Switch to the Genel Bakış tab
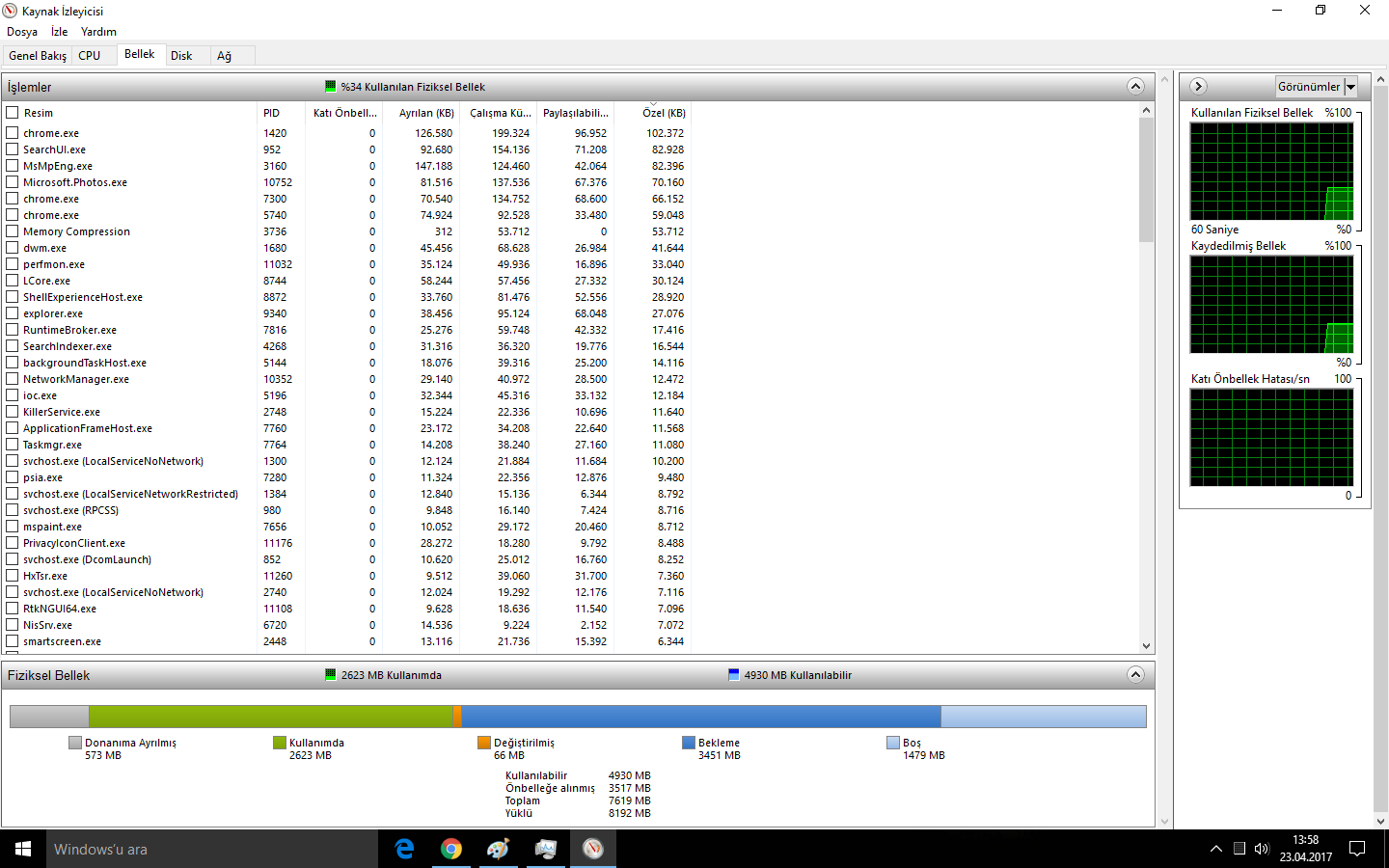 [38, 56]
